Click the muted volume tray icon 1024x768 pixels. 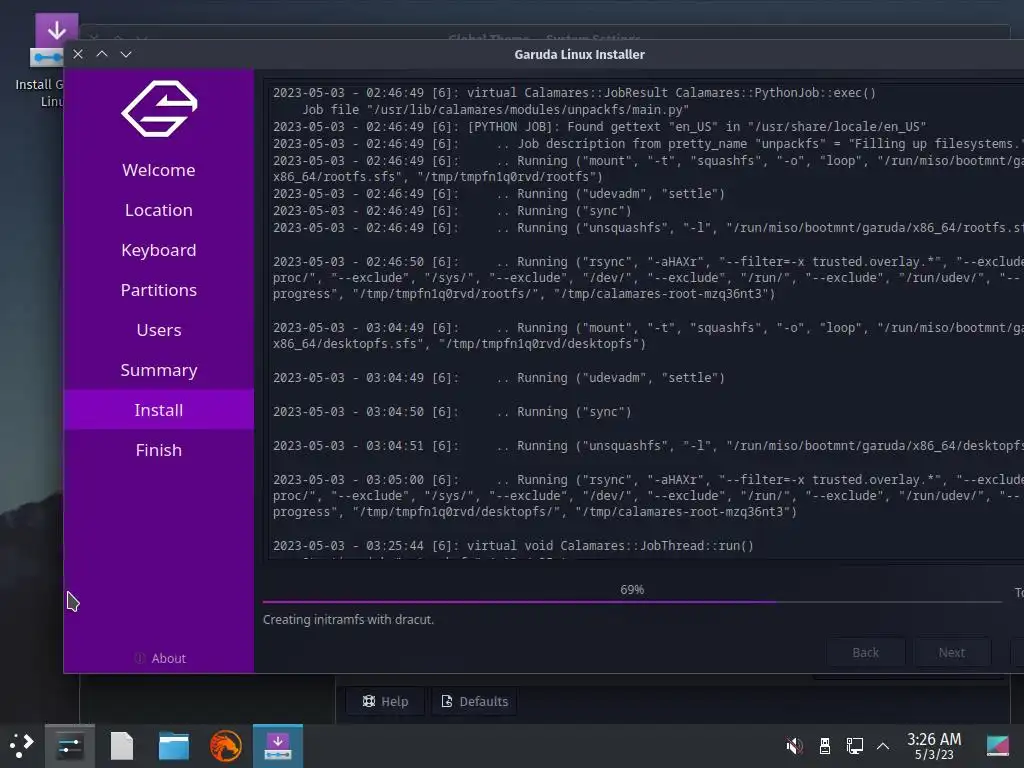coord(795,746)
